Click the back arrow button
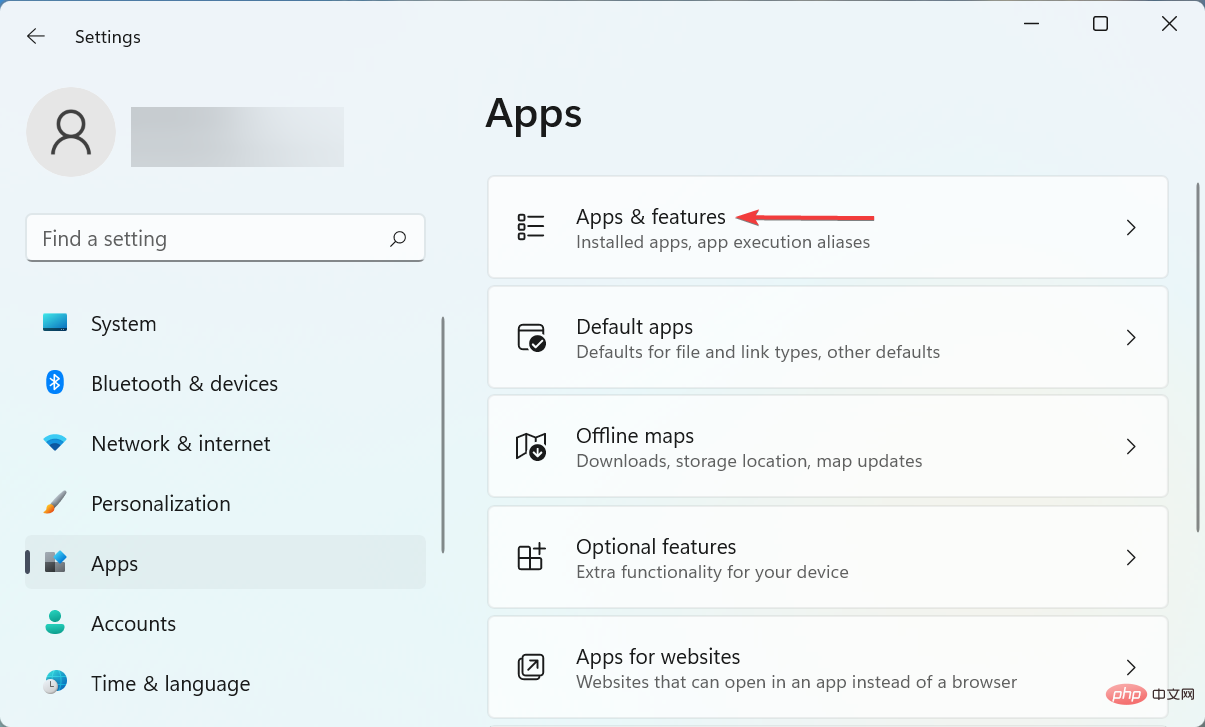This screenshot has height=727, width=1205. (36, 36)
